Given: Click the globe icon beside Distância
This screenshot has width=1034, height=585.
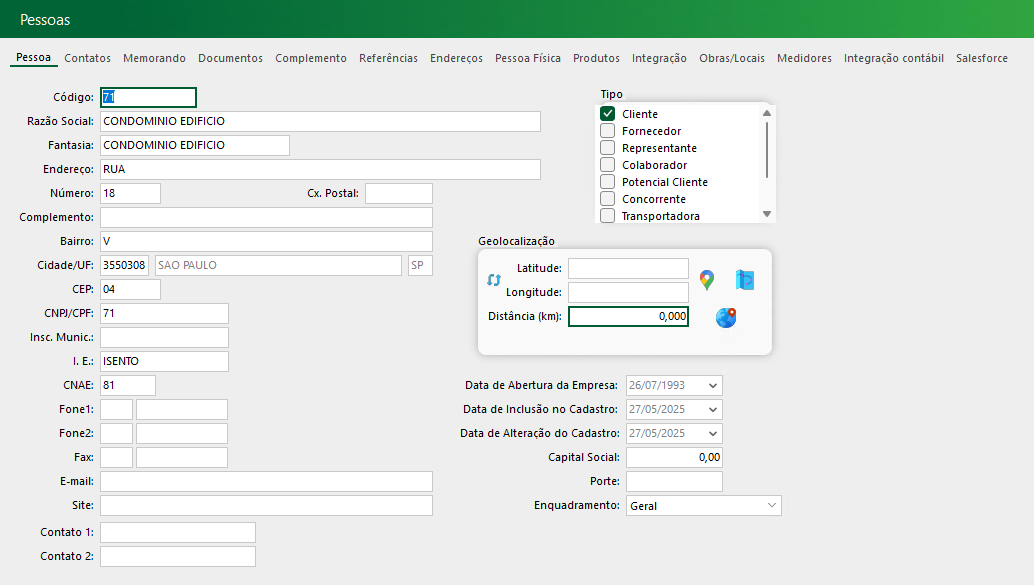Looking at the screenshot, I should click(726, 317).
